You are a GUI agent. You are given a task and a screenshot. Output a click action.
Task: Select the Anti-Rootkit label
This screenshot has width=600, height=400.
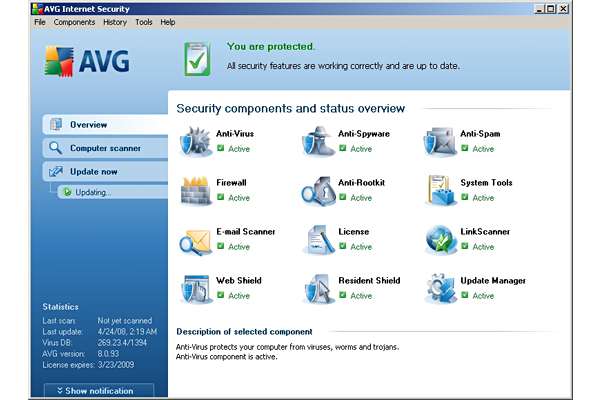click(x=362, y=183)
